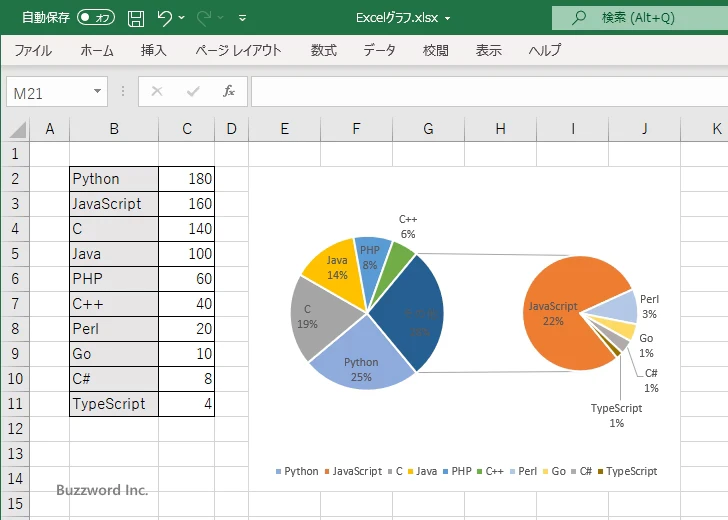Viewport: 728px width, 520px height.
Task: Select column G header
Action: [x=428, y=129]
